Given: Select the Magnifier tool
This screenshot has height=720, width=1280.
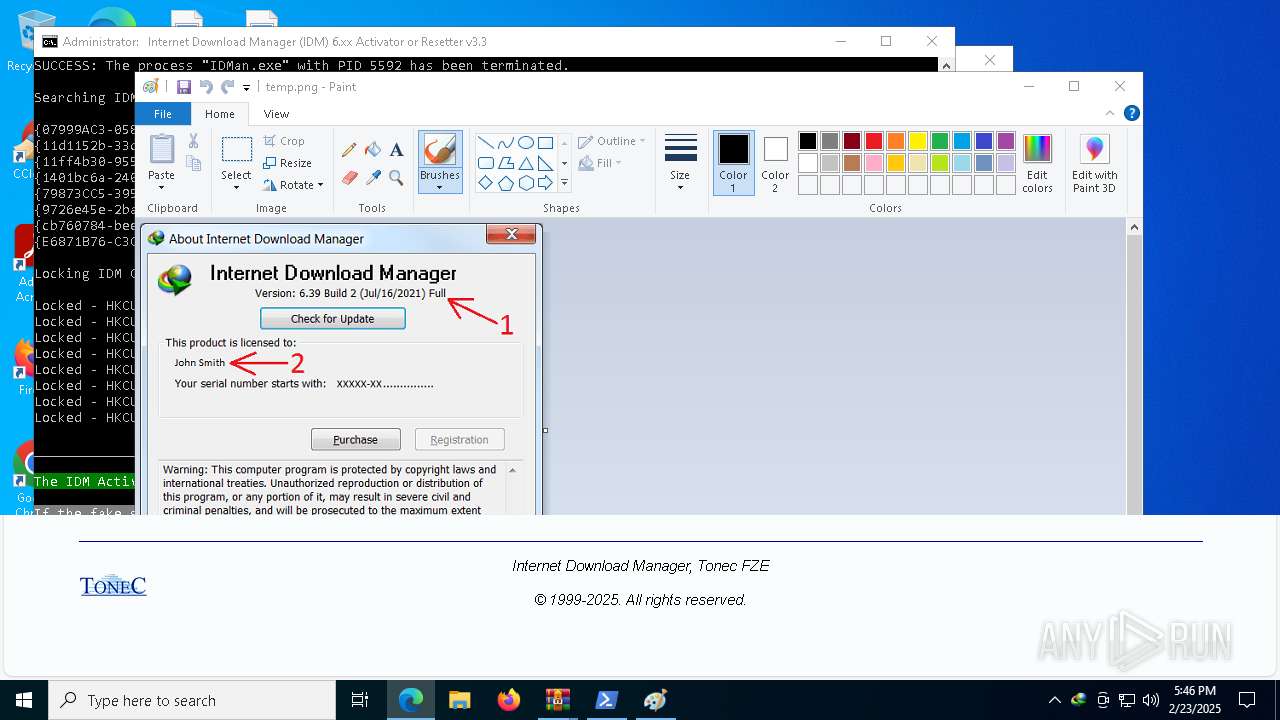Looking at the screenshot, I should [x=397, y=178].
